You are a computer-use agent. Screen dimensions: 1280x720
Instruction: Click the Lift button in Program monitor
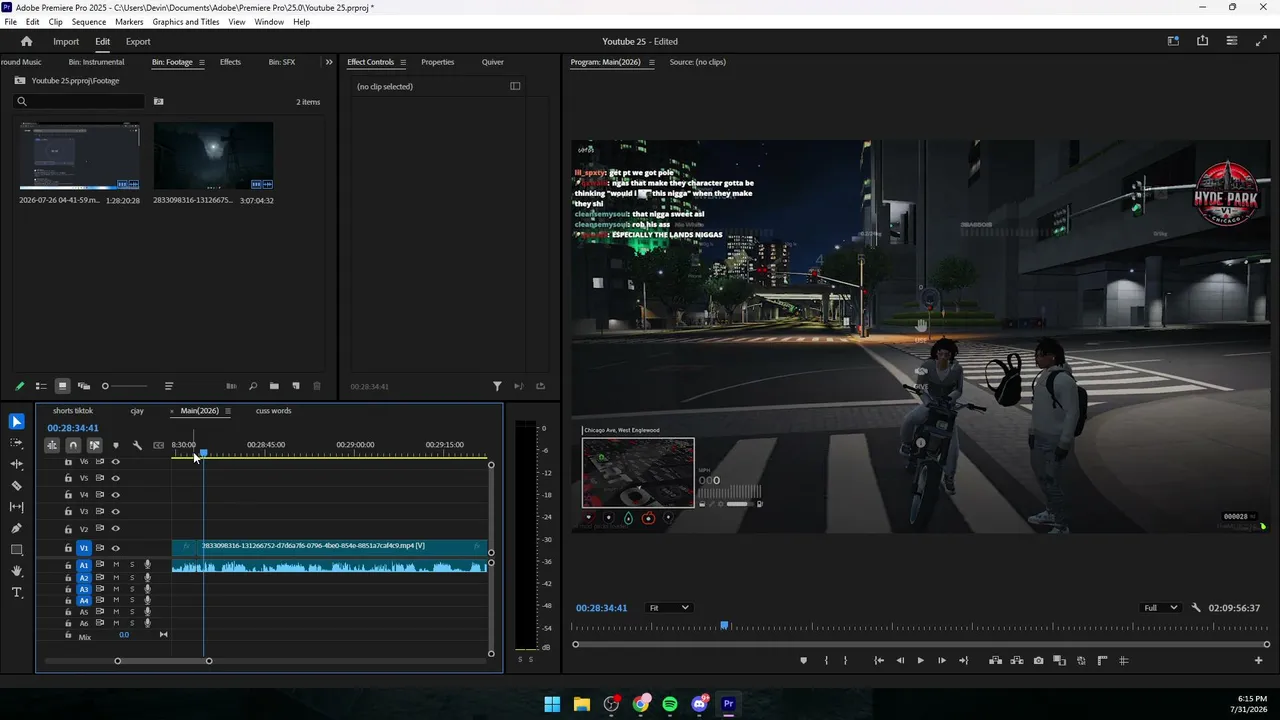[996, 660]
